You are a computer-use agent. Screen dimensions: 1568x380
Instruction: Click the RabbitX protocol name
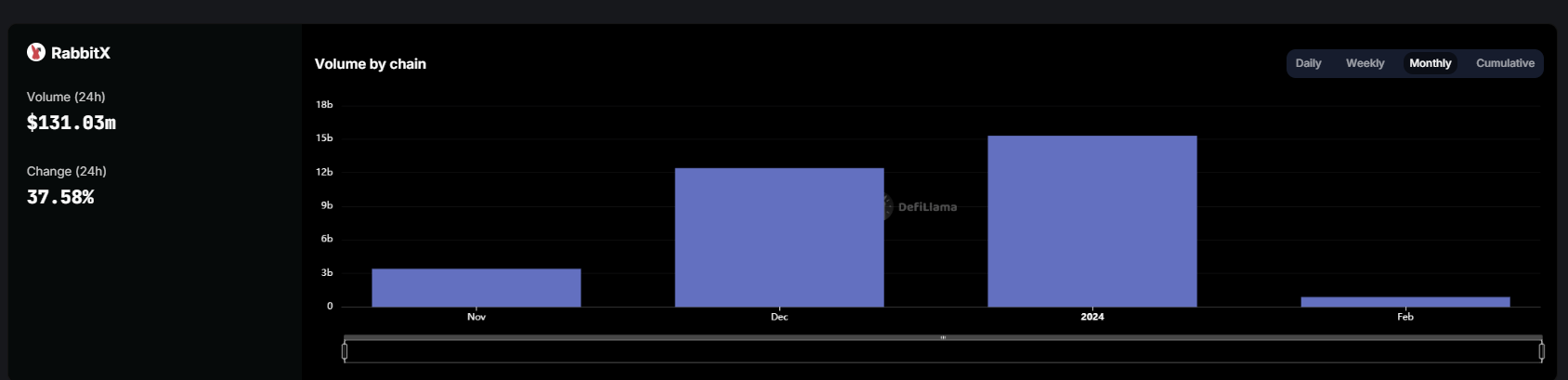pos(81,53)
